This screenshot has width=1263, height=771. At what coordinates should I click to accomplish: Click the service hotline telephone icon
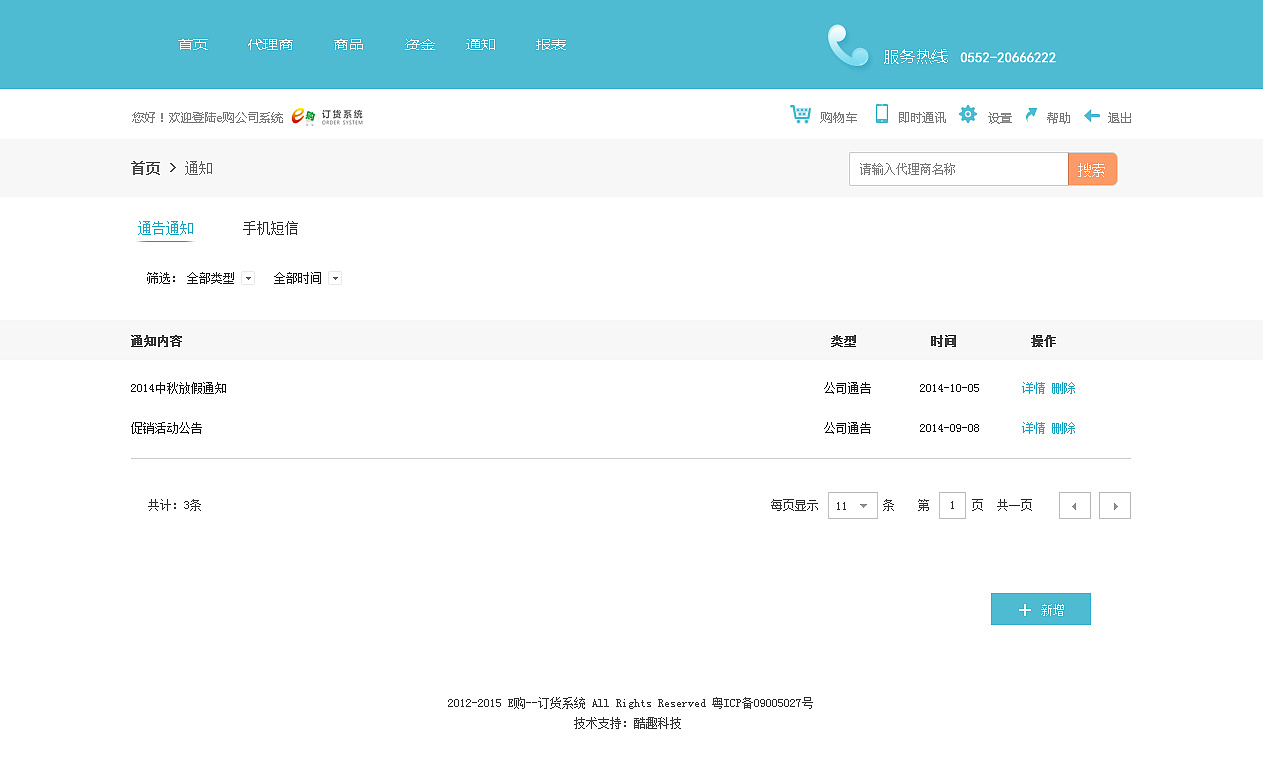click(x=848, y=46)
